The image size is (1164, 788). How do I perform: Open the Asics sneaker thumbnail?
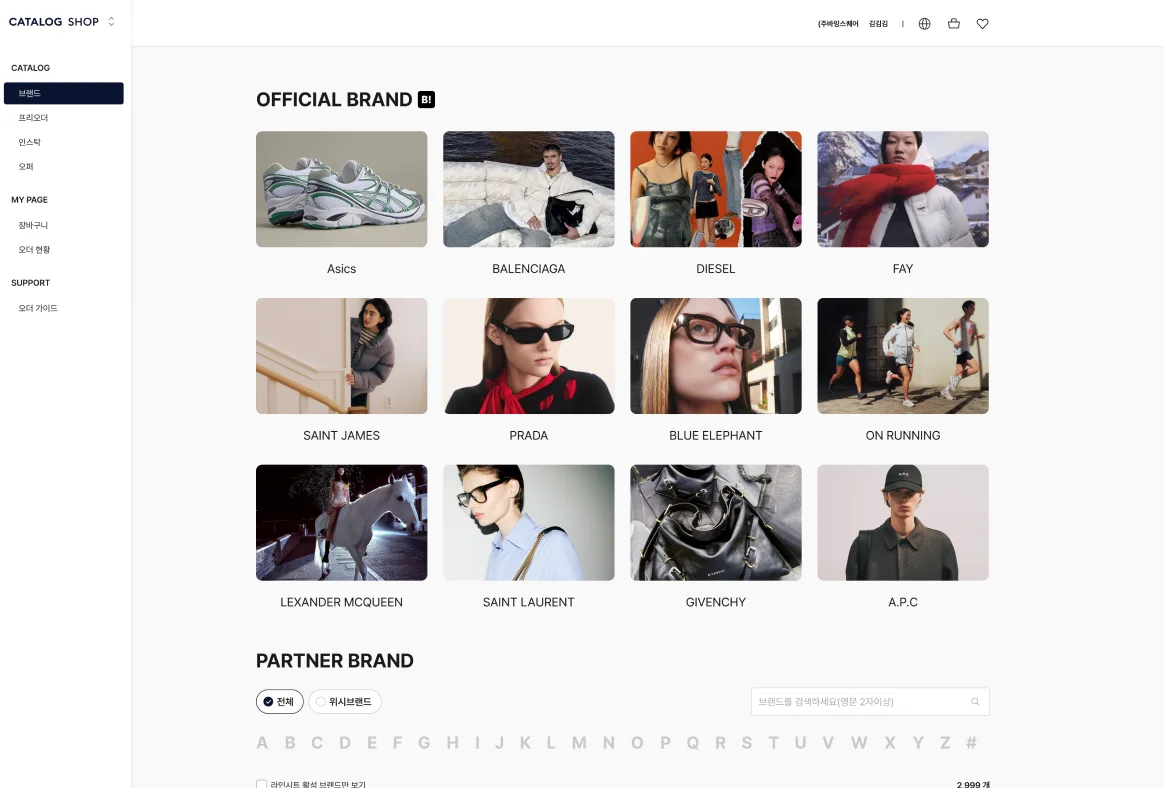click(x=341, y=189)
